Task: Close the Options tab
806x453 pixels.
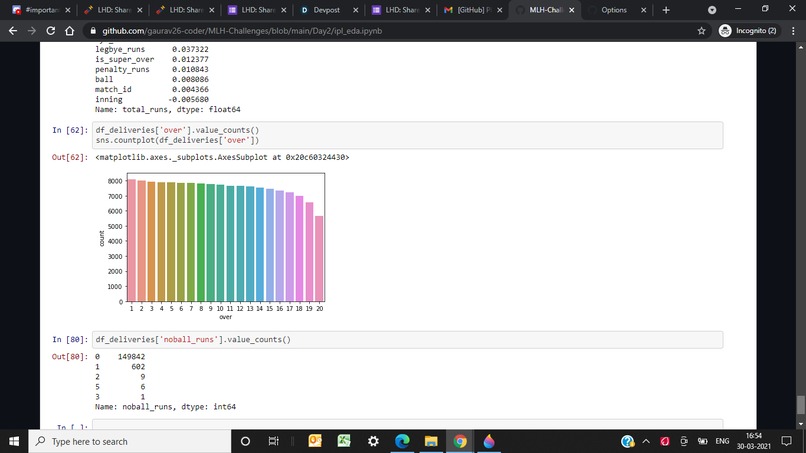Action: (x=643, y=10)
